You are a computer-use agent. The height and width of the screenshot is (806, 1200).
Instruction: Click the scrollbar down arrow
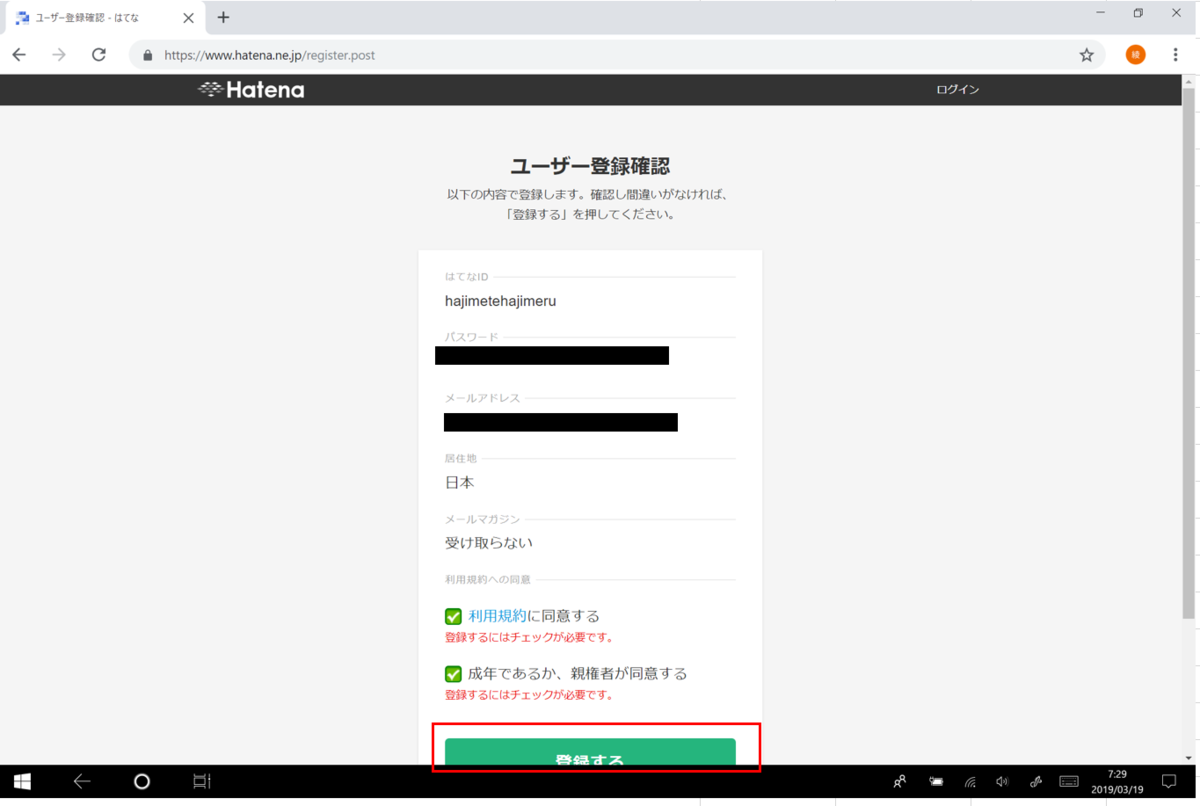coord(1188,758)
